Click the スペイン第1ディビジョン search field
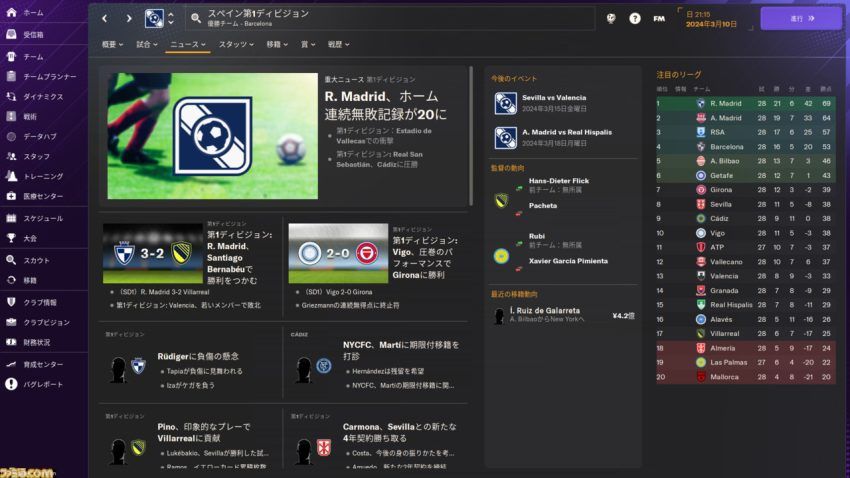The image size is (850, 478). (389, 18)
